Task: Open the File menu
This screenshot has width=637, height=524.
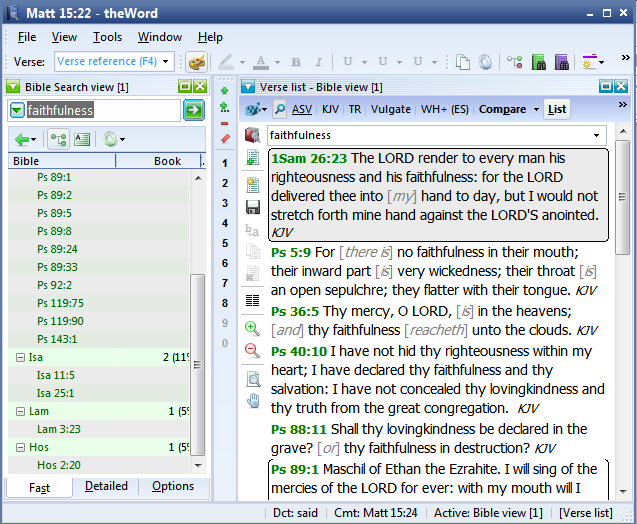Action: (x=27, y=37)
